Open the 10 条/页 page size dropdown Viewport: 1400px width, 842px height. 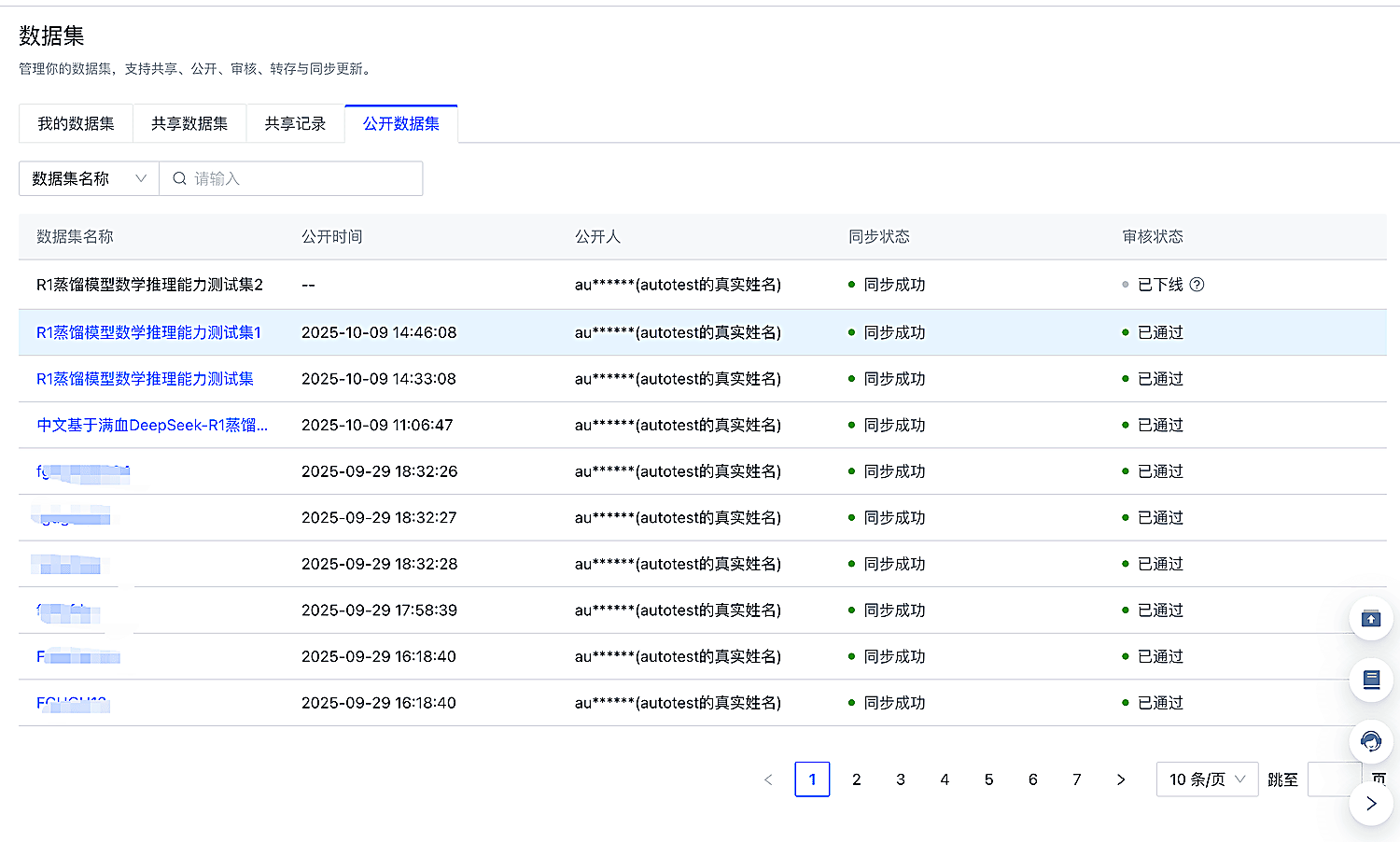pos(1207,779)
